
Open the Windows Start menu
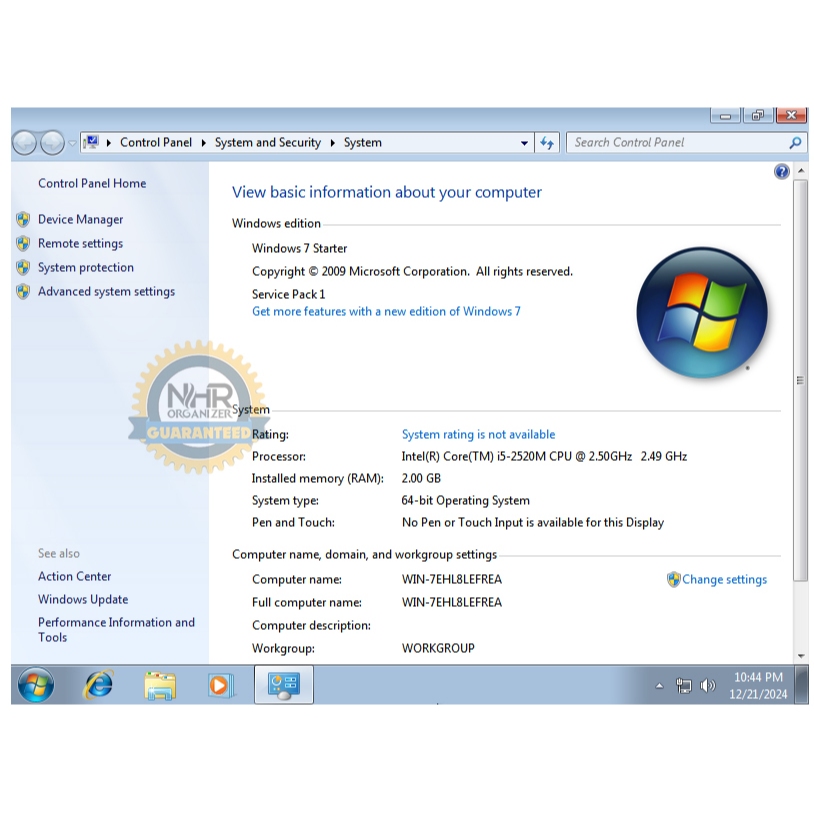pos(36,685)
